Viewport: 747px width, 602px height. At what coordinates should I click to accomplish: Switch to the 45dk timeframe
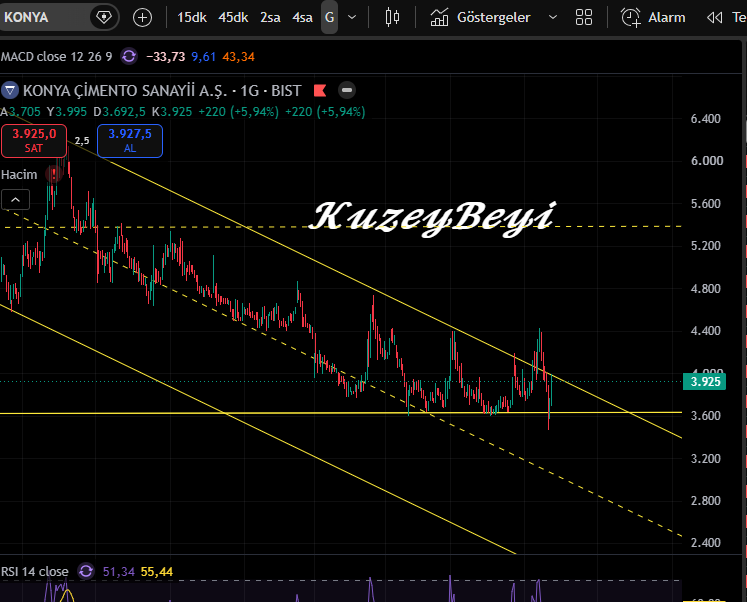click(233, 18)
